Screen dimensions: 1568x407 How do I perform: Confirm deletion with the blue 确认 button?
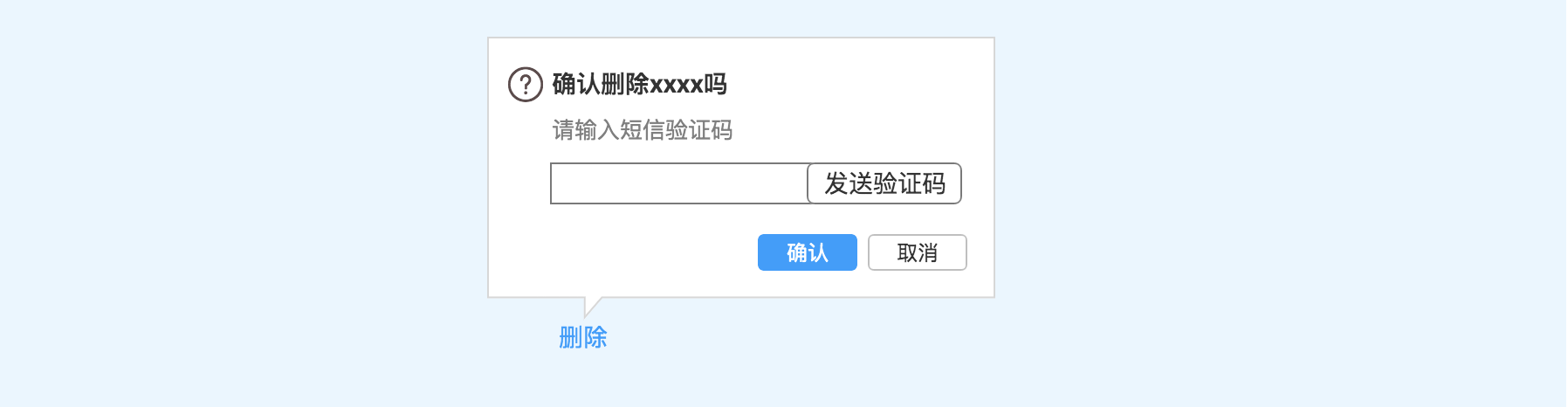808,252
